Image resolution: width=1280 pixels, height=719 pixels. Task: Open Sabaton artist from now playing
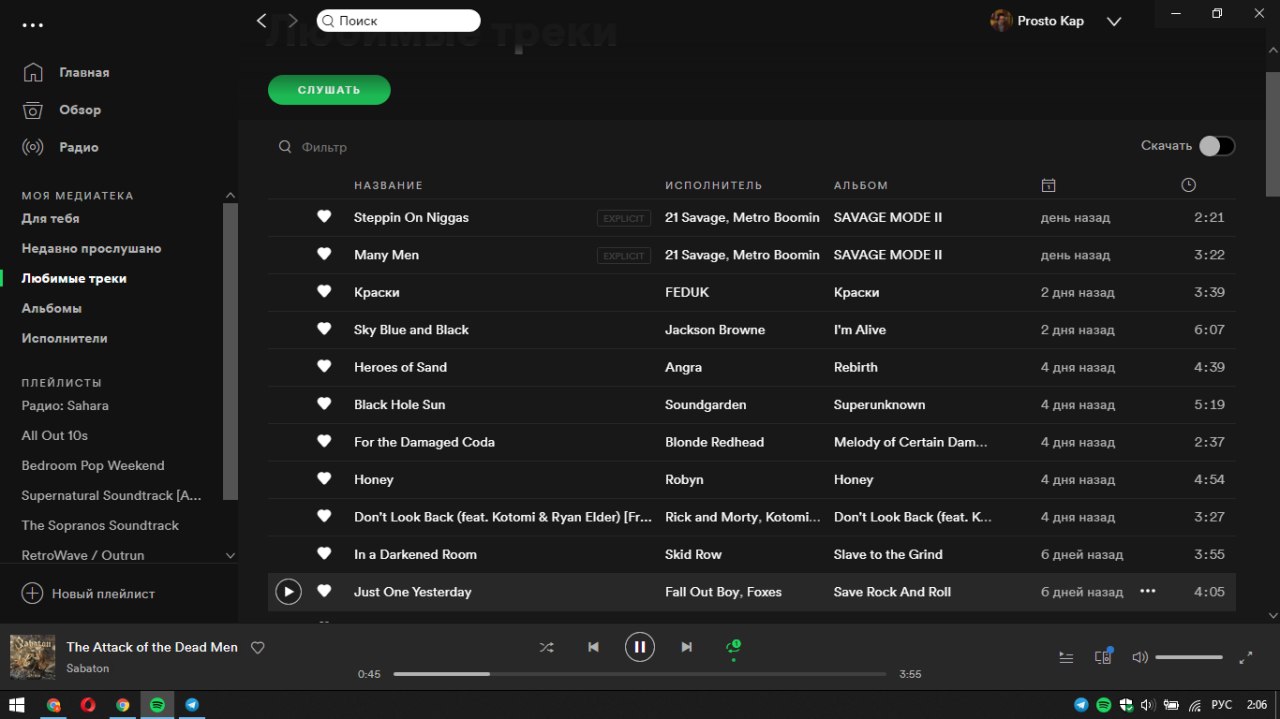point(88,668)
